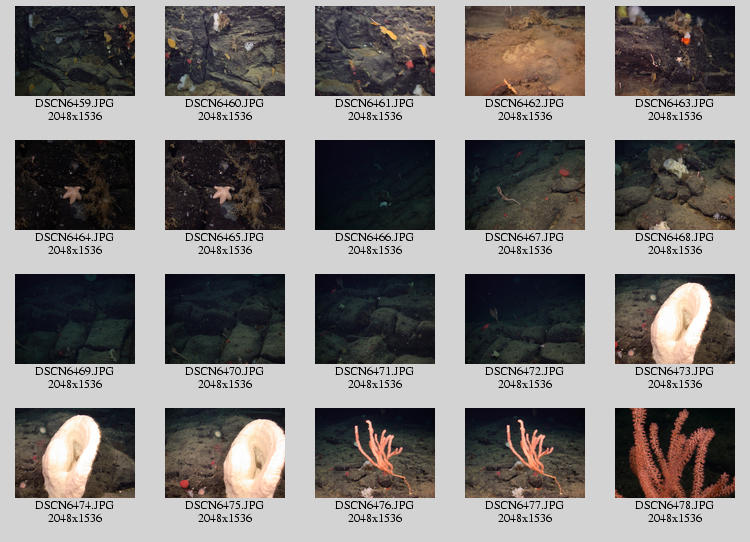Open thumbnail DSCN6470.JPG
Viewport: 750px width, 542px height.
click(x=225, y=319)
